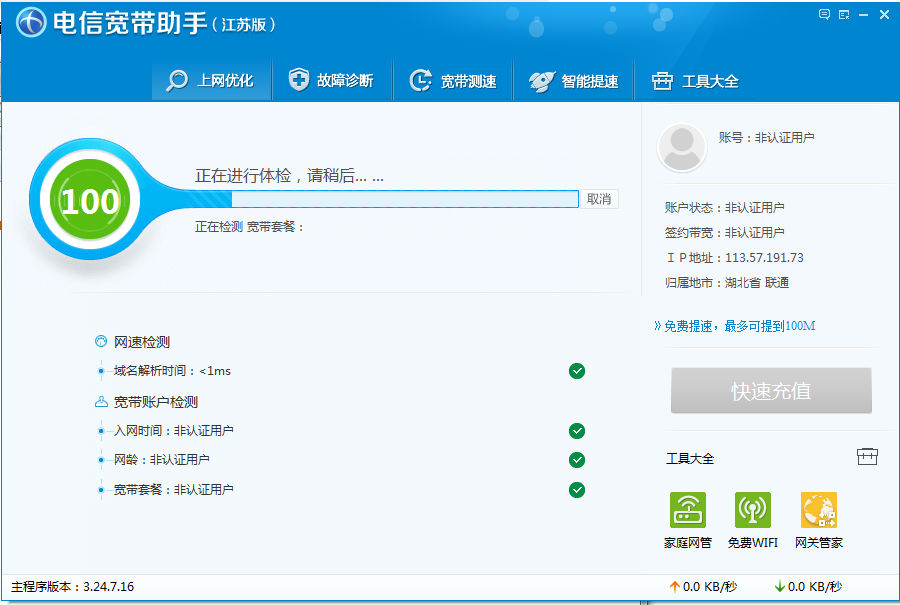Select 宽带套餐：非认证用户 result row
Screen dimensions: 900x605
click(342, 490)
